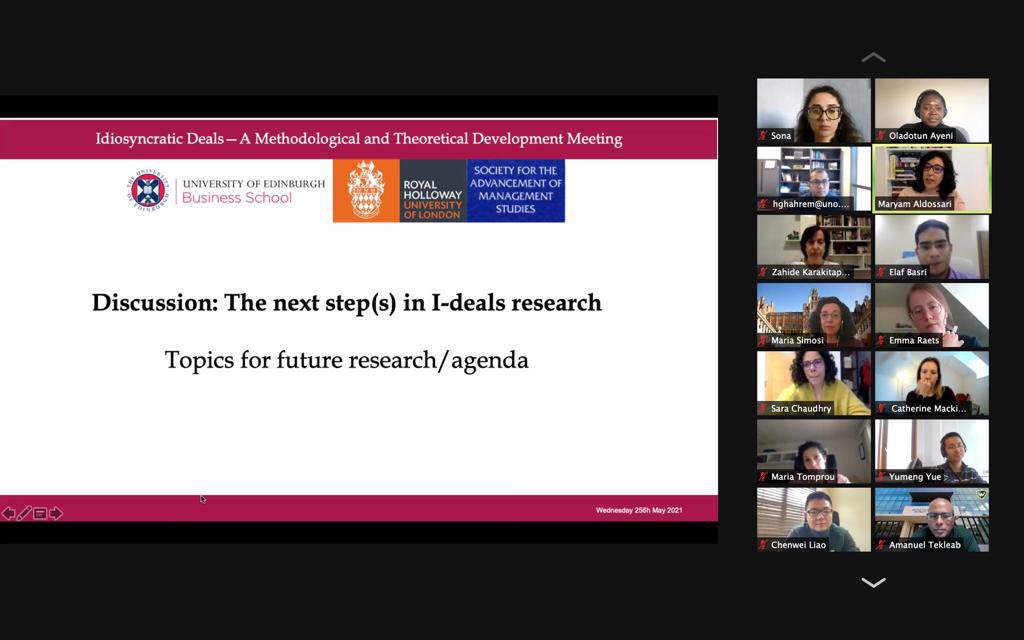This screenshot has width=1024, height=640.
Task: Select Amanuel Tekleab's video tile
Action: 932,520
